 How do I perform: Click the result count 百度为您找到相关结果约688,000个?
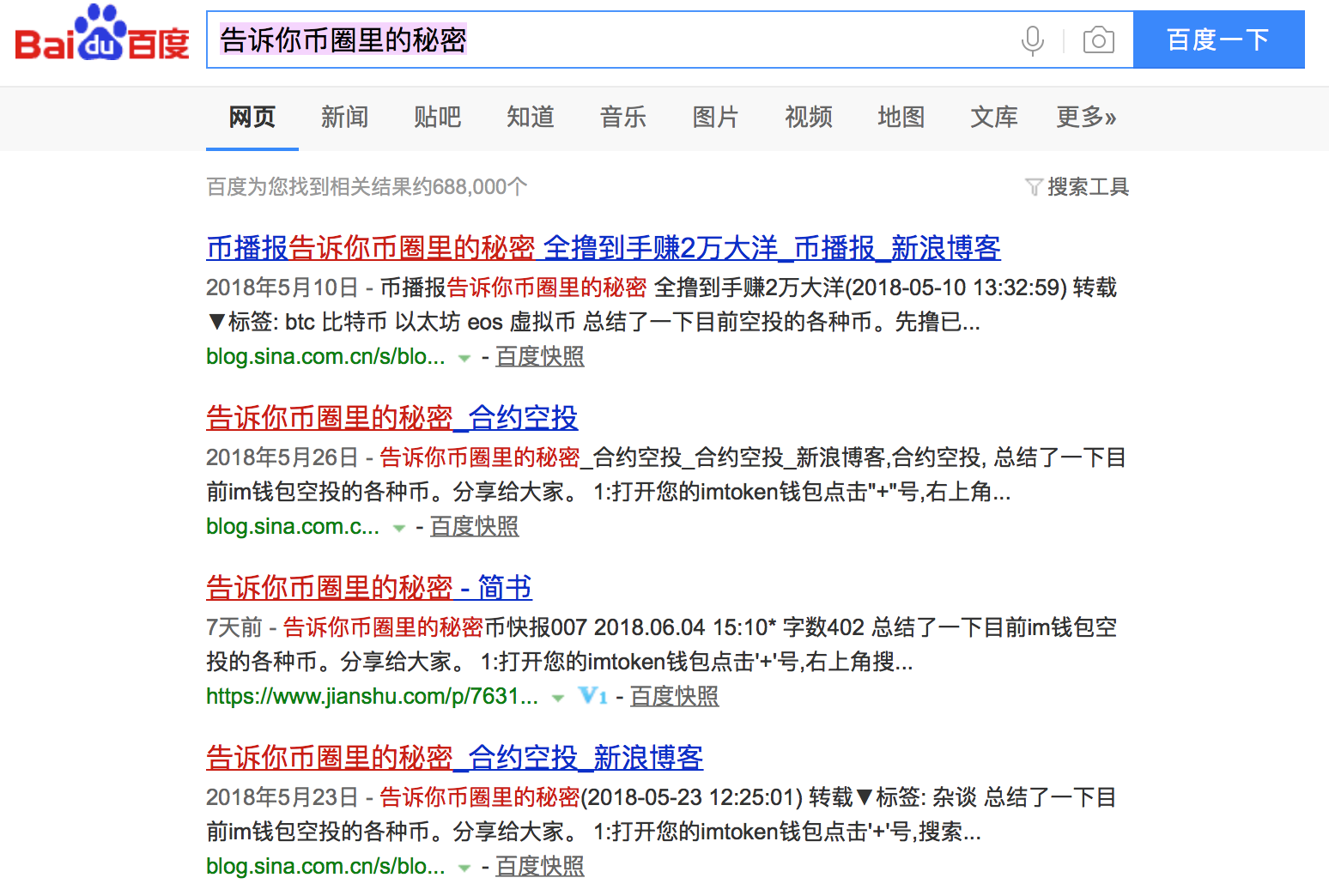pyautogui.click(x=367, y=187)
